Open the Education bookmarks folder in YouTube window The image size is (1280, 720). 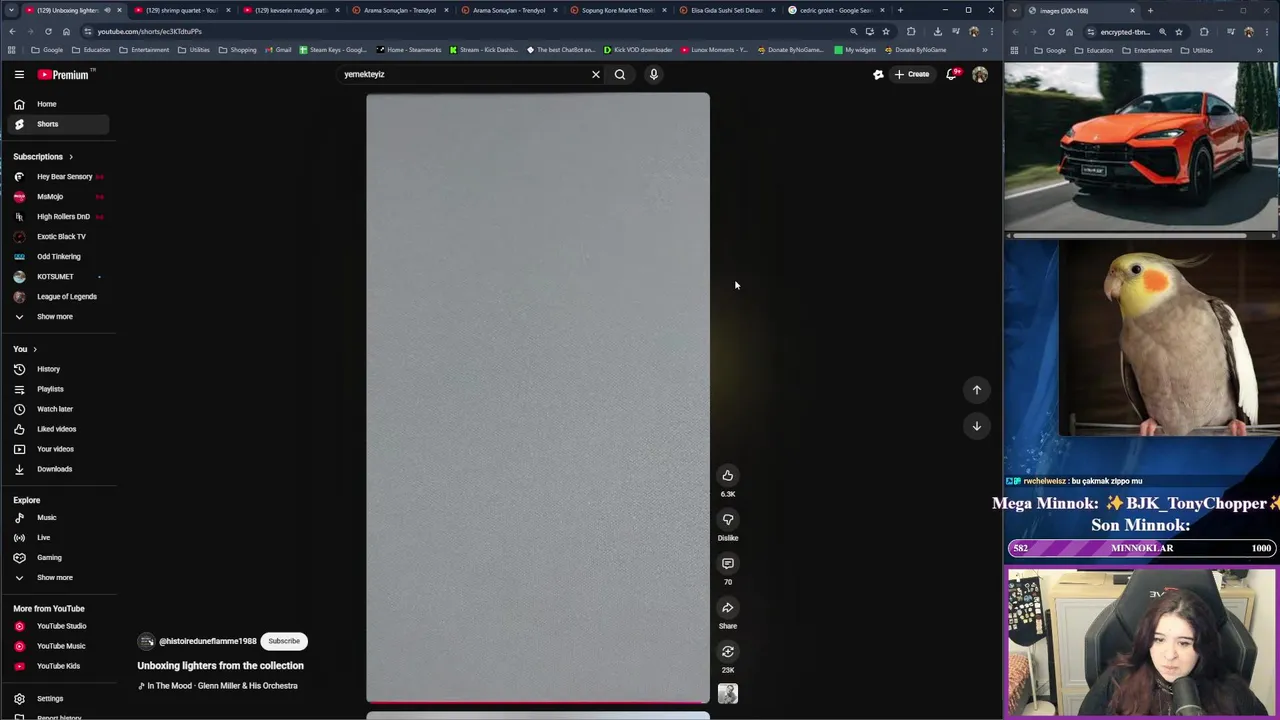tap(90, 50)
